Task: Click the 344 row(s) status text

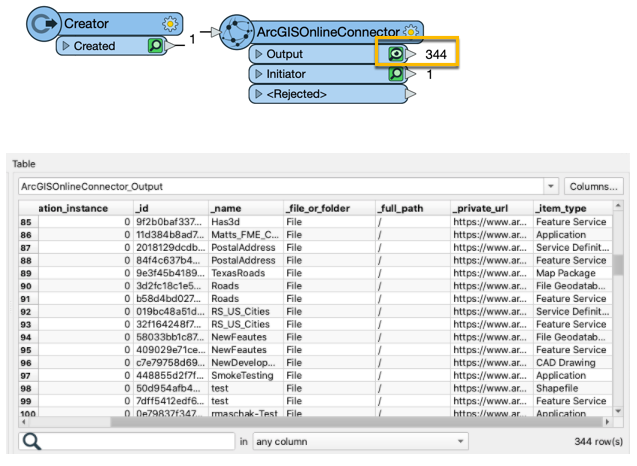Action: 598,442
